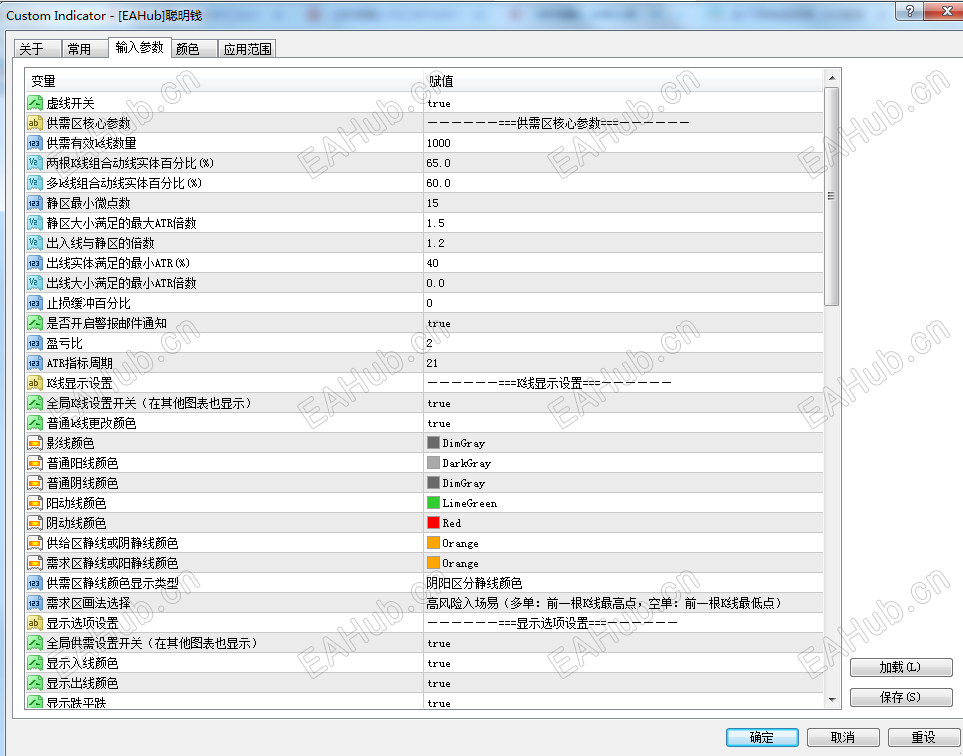
Task: Open the Orange value for 供给区静线或阴静线颜色
Action: click(623, 543)
